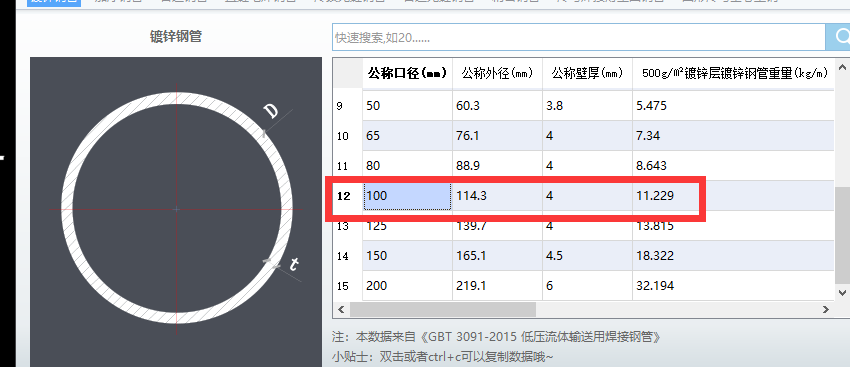
Task: Click the t thickness label on diagram
Action: click(293, 264)
